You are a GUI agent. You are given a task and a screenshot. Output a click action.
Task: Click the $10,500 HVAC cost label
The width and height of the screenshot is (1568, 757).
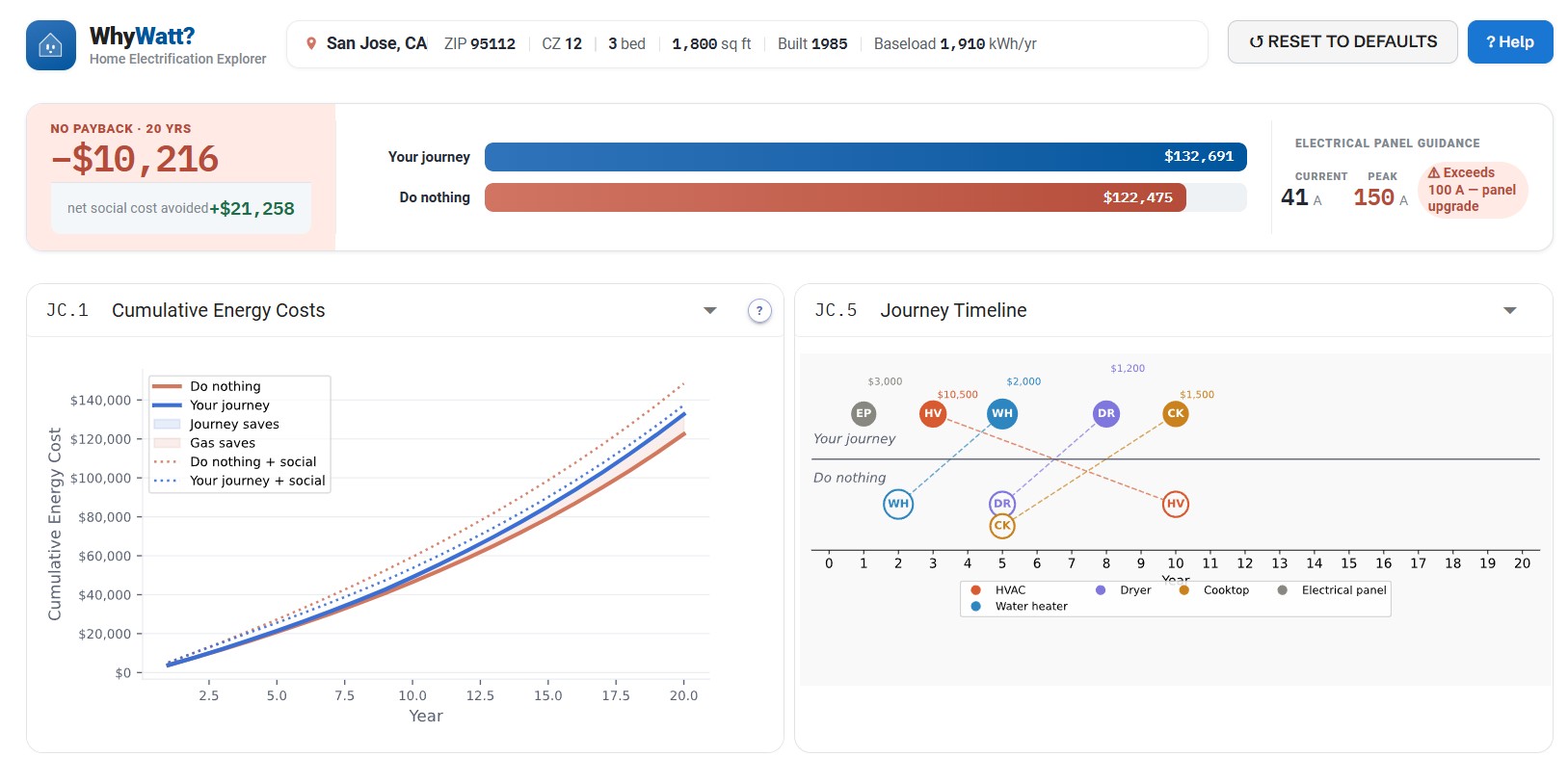coord(957,395)
